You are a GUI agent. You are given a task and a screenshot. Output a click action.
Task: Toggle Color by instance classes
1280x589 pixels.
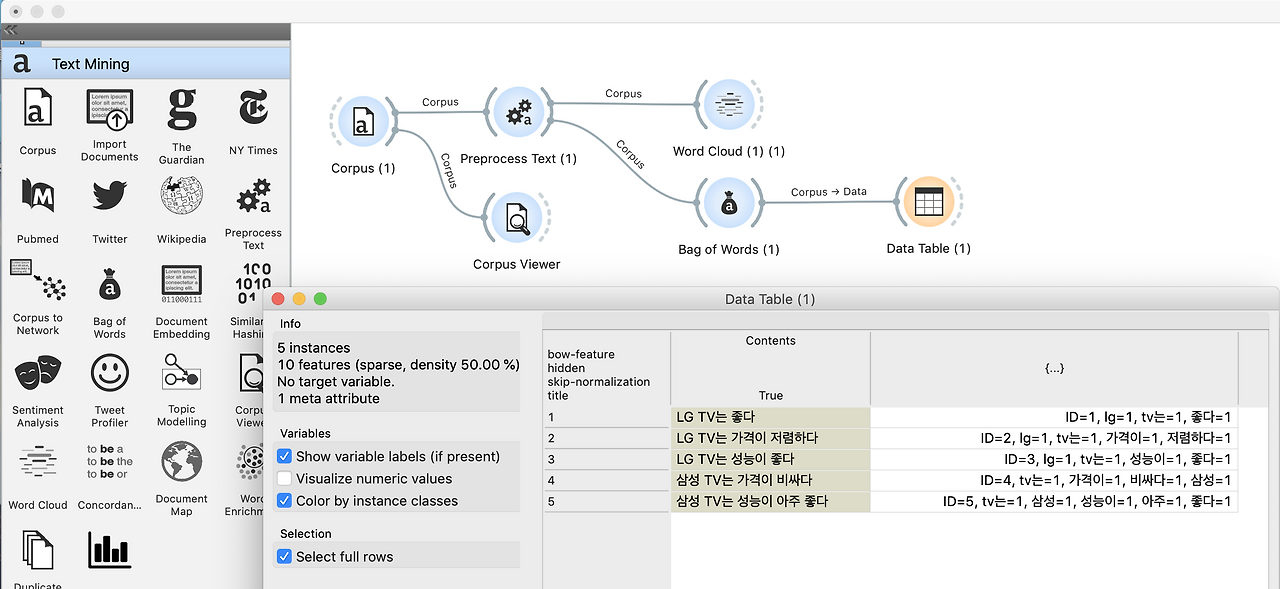(x=284, y=501)
